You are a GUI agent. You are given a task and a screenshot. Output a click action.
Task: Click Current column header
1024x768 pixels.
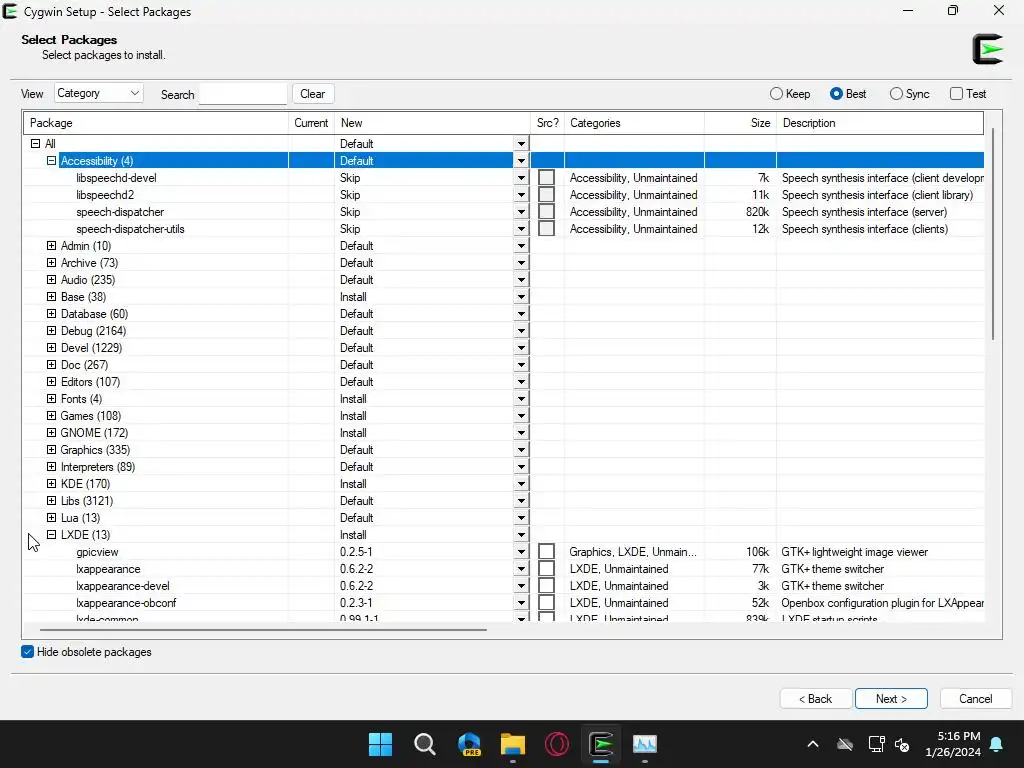click(311, 123)
